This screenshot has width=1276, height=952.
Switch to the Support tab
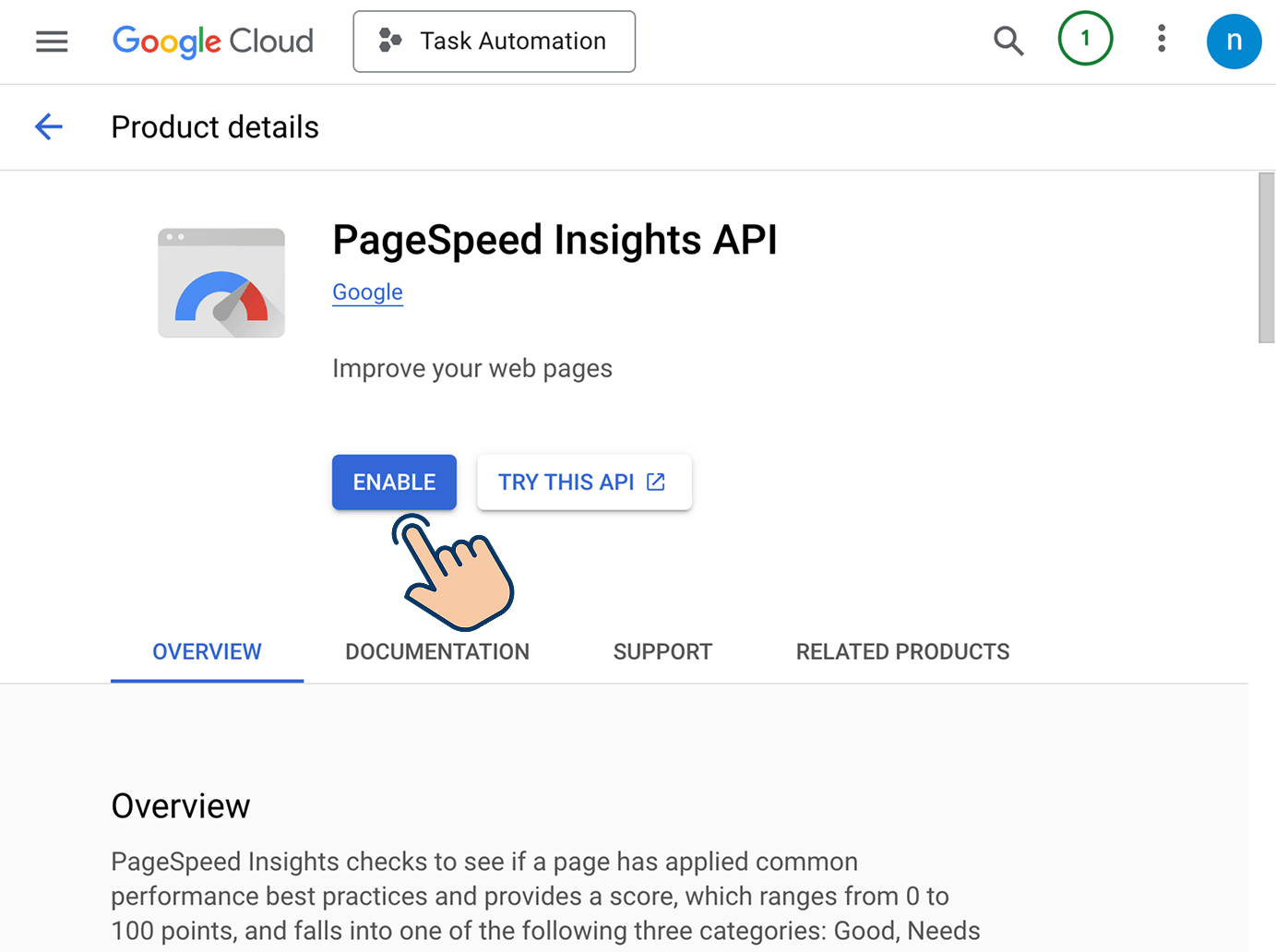(x=662, y=652)
